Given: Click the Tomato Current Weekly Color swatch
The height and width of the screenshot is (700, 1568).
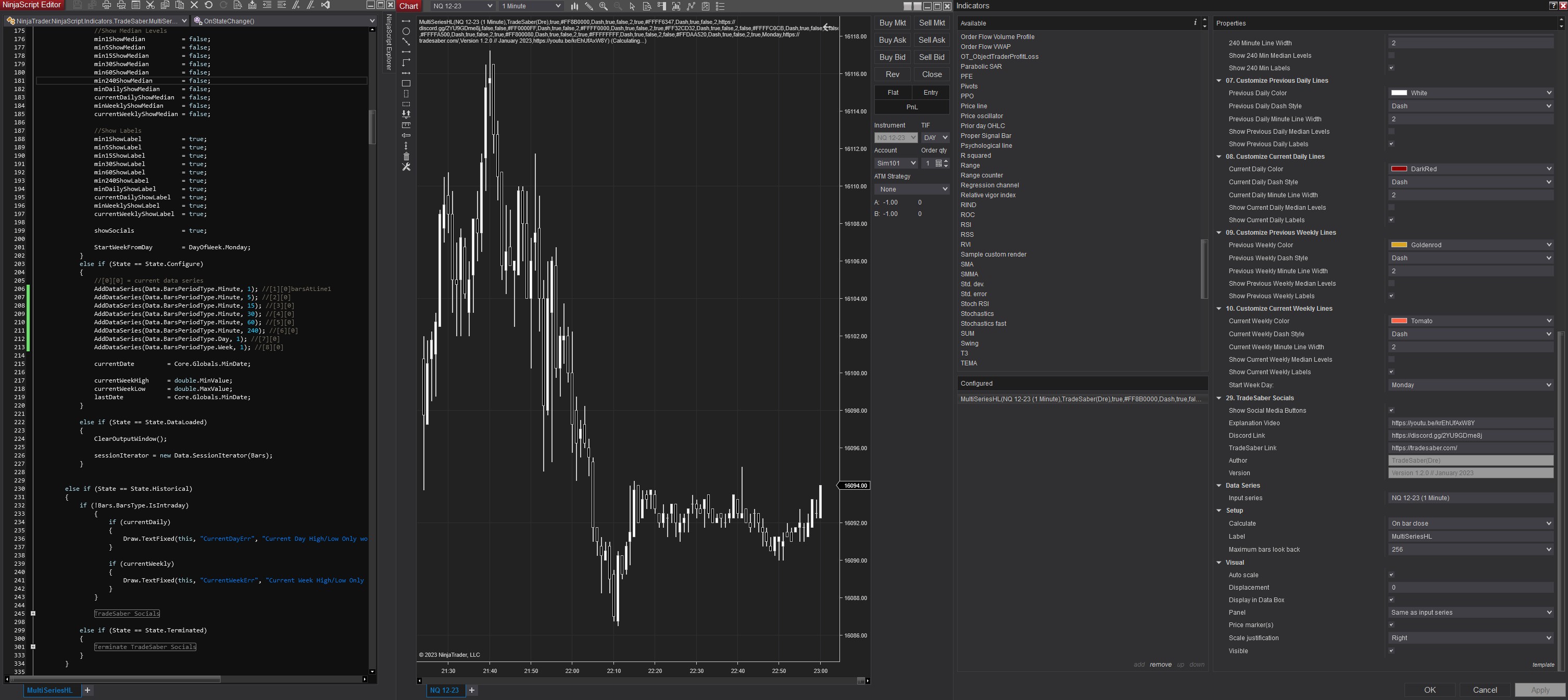Looking at the screenshot, I should (x=1398, y=321).
